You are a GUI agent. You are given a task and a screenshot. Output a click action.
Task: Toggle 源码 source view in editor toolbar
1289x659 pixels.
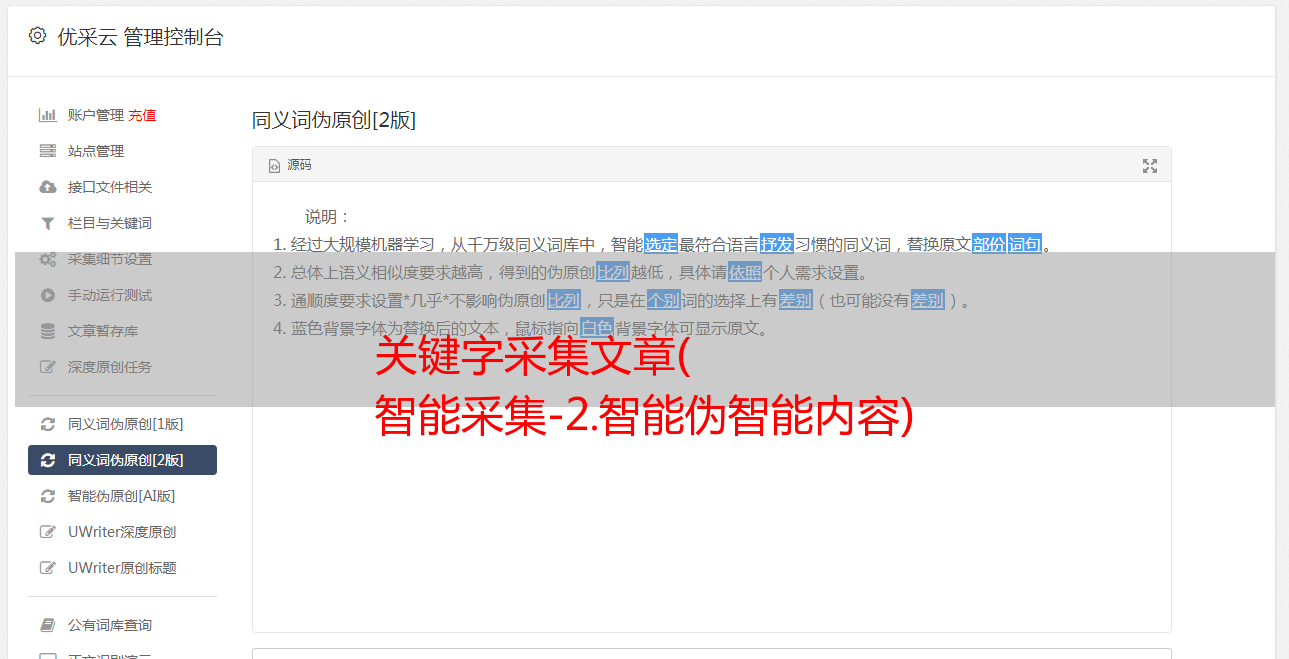289,165
